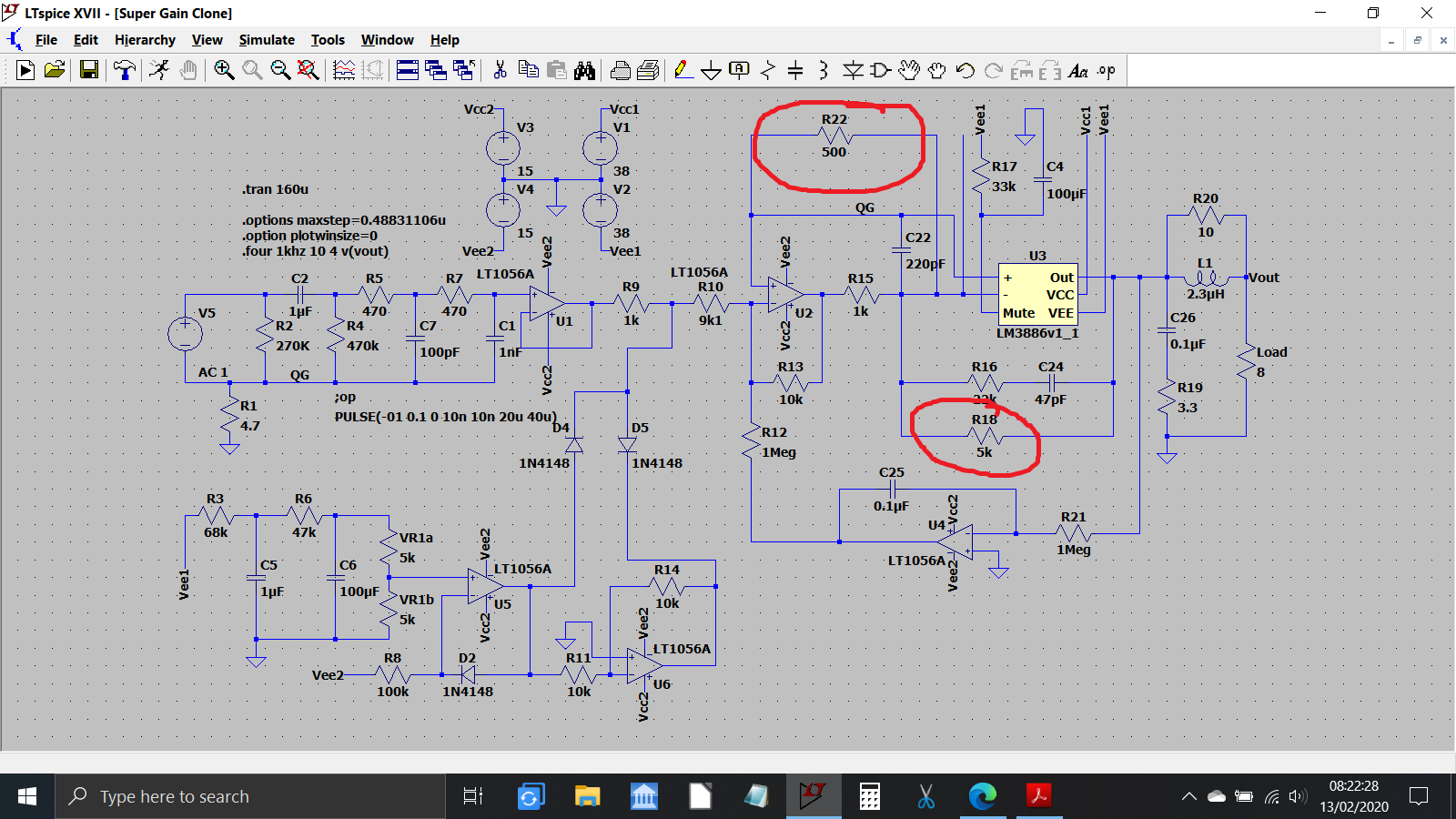Click the Open file folder icon
This screenshot has height=819, width=1456.
[x=55, y=70]
